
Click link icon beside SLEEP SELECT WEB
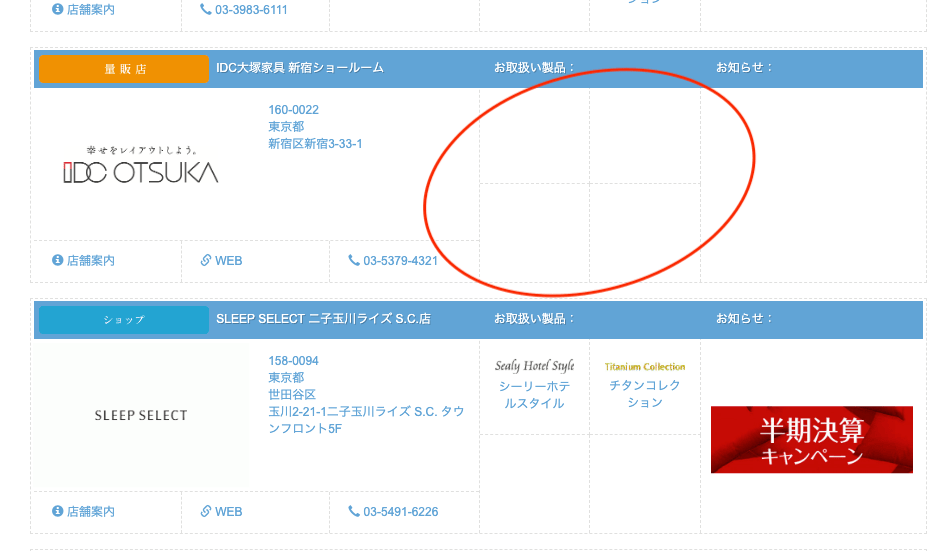[x=206, y=511]
